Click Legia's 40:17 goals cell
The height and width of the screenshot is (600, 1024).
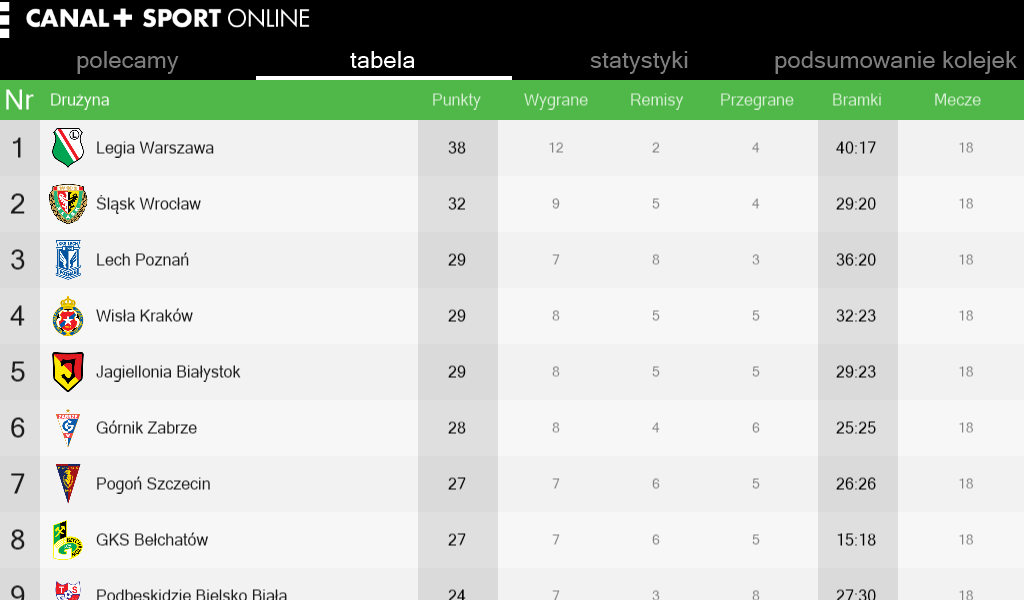[x=856, y=148]
